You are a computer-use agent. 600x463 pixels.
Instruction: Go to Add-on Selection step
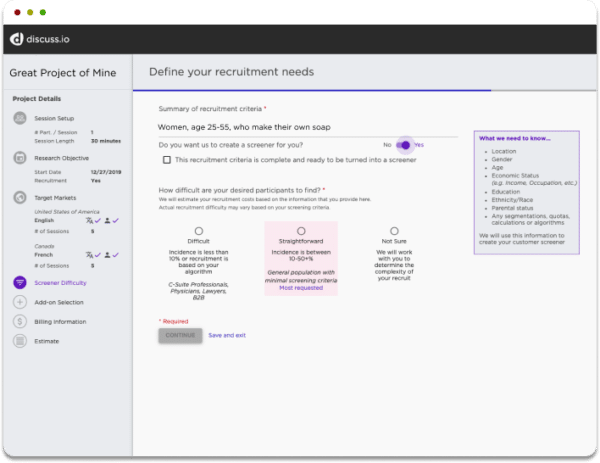tap(59, 302)
